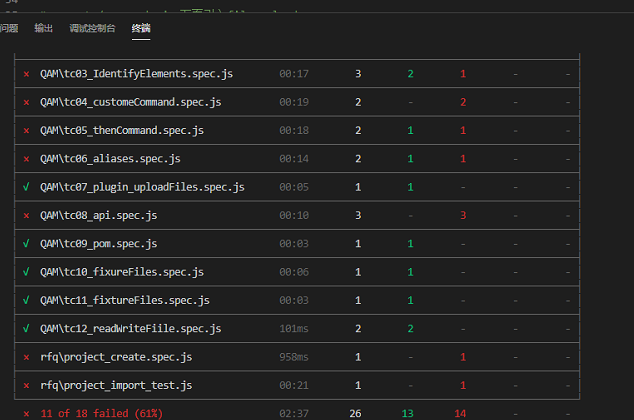Select the 调试控制台 tab
The height and width of the screenshot is (420, 634).
point(93,29)
